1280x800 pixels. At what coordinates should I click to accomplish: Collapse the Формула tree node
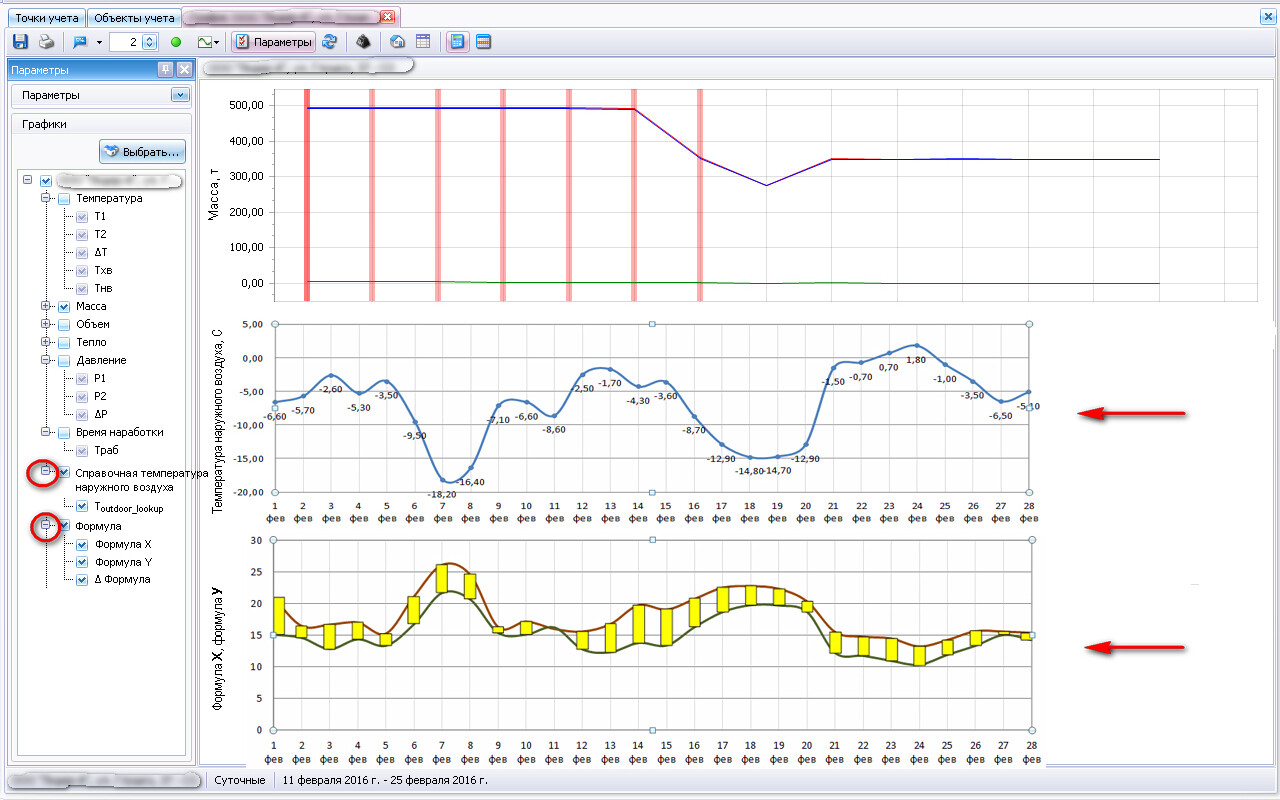[46, 523]
